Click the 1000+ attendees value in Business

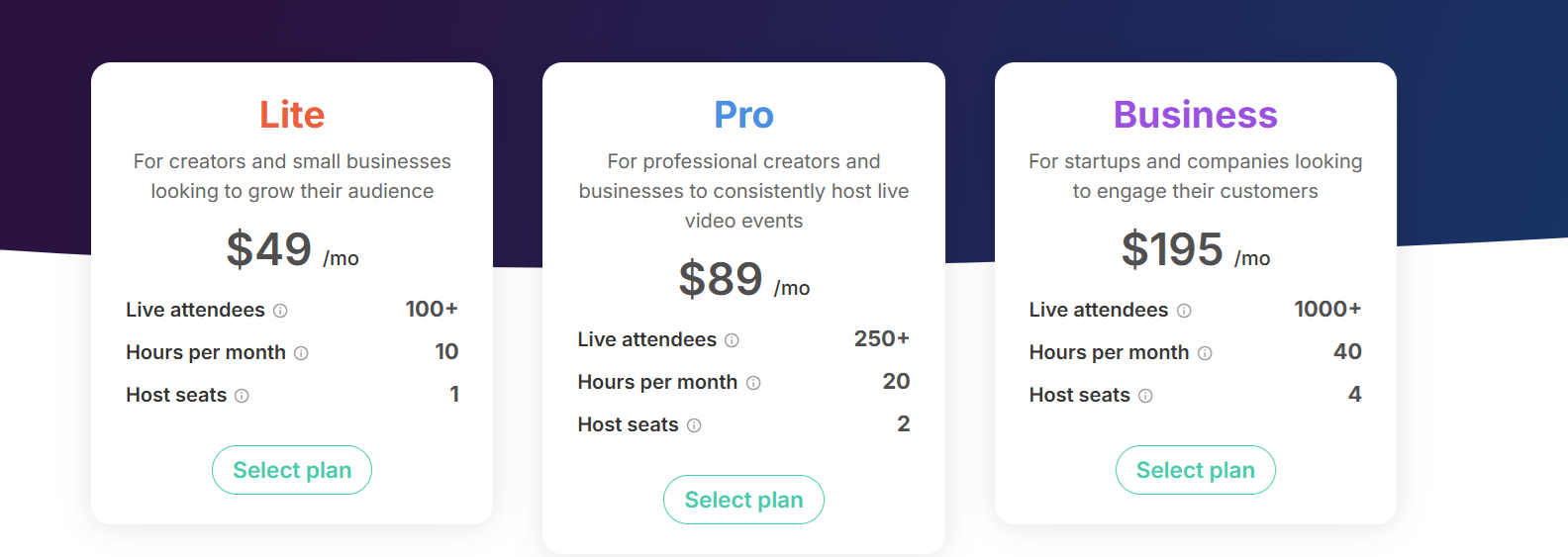click(x=1326, y=310)
